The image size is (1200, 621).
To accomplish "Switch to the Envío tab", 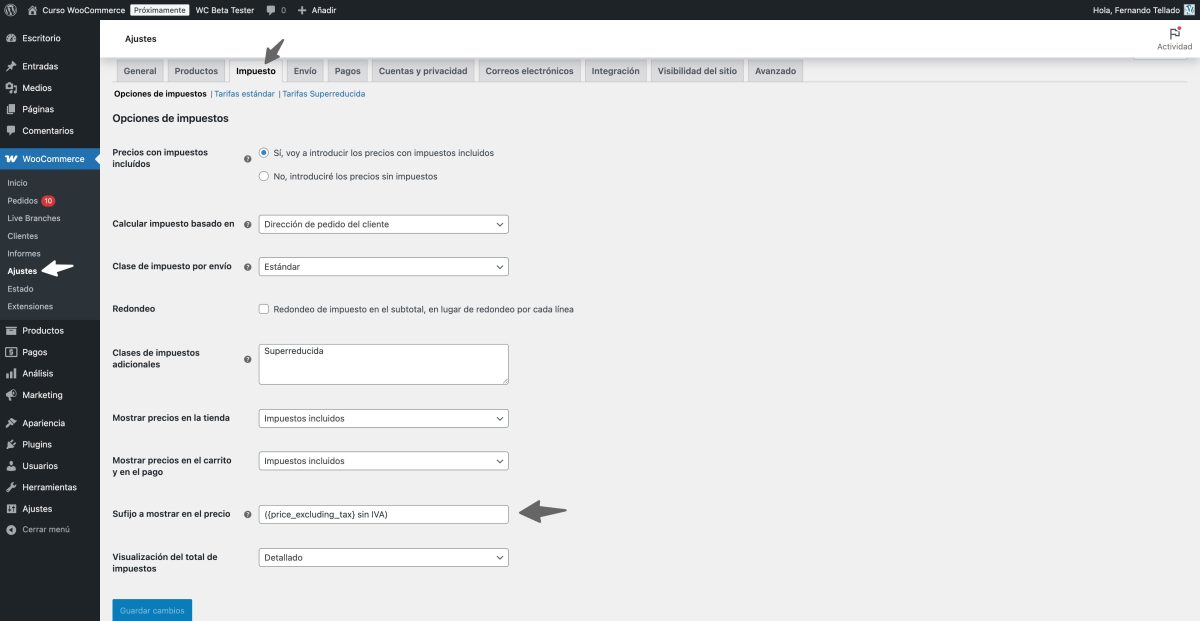I will coord(305,70).
